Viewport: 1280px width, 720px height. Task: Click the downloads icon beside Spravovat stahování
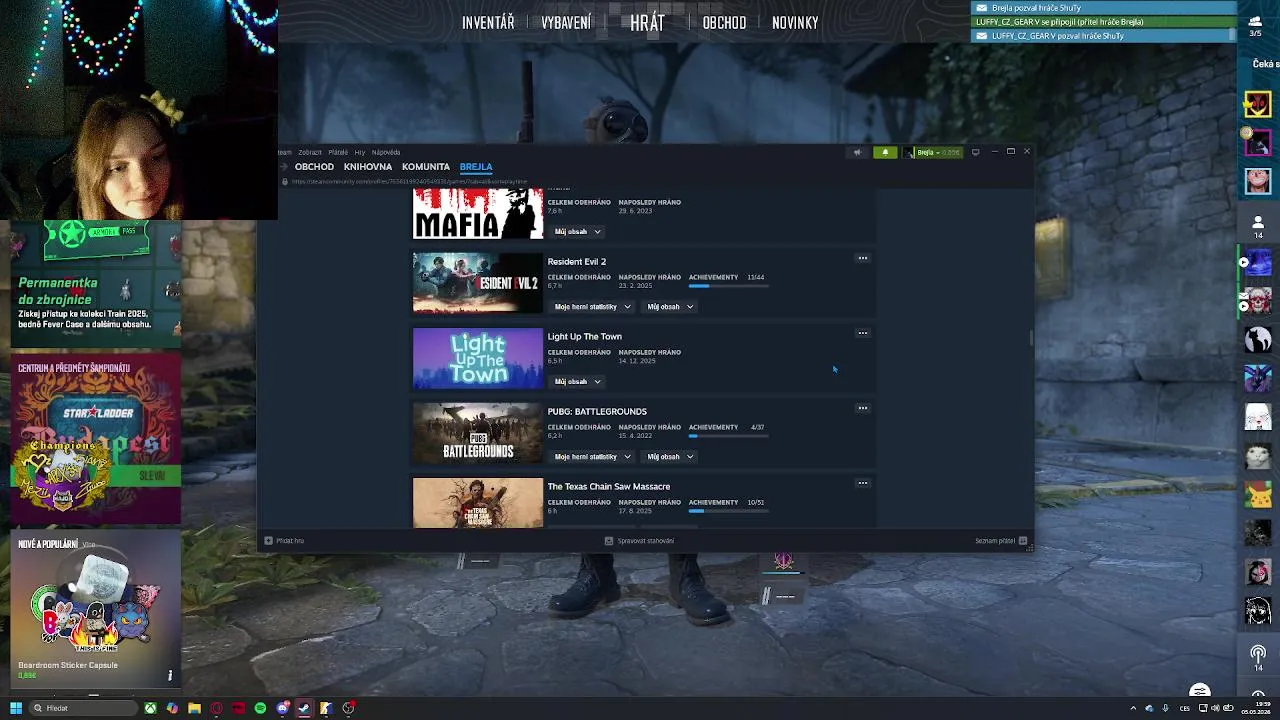608,541
